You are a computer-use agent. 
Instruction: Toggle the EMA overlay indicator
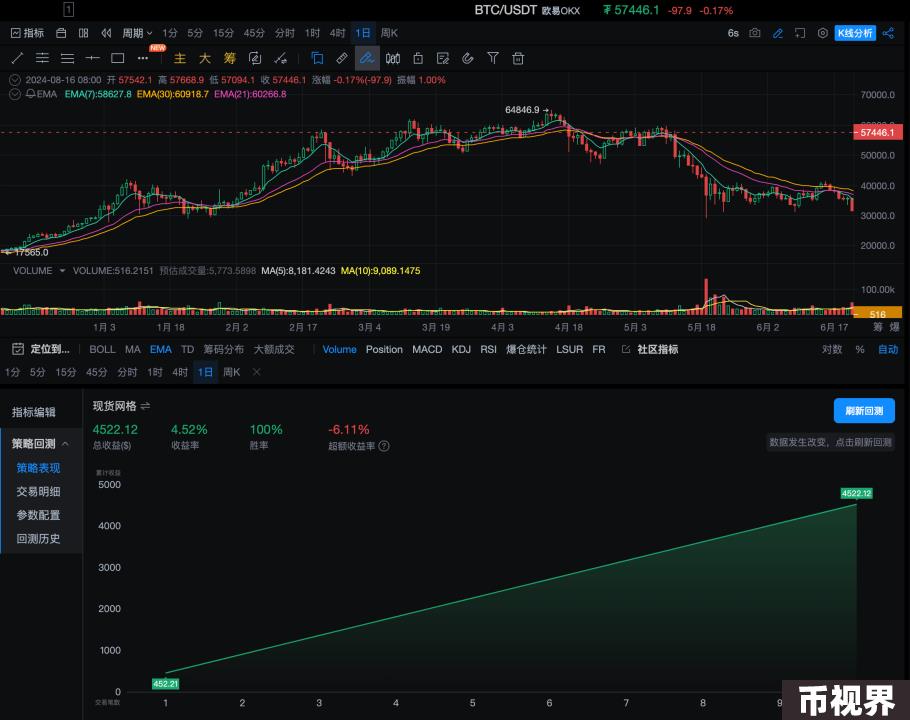[x=161, y=349]
